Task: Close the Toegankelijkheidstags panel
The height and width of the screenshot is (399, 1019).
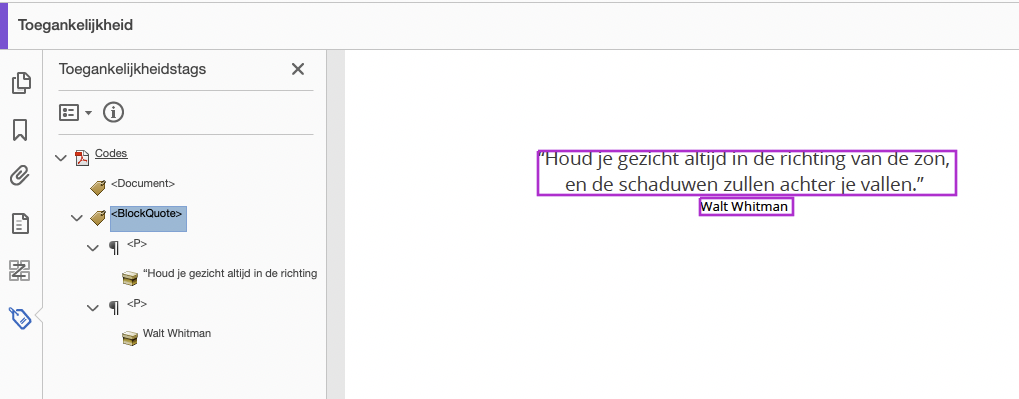Action: point(298,69)
